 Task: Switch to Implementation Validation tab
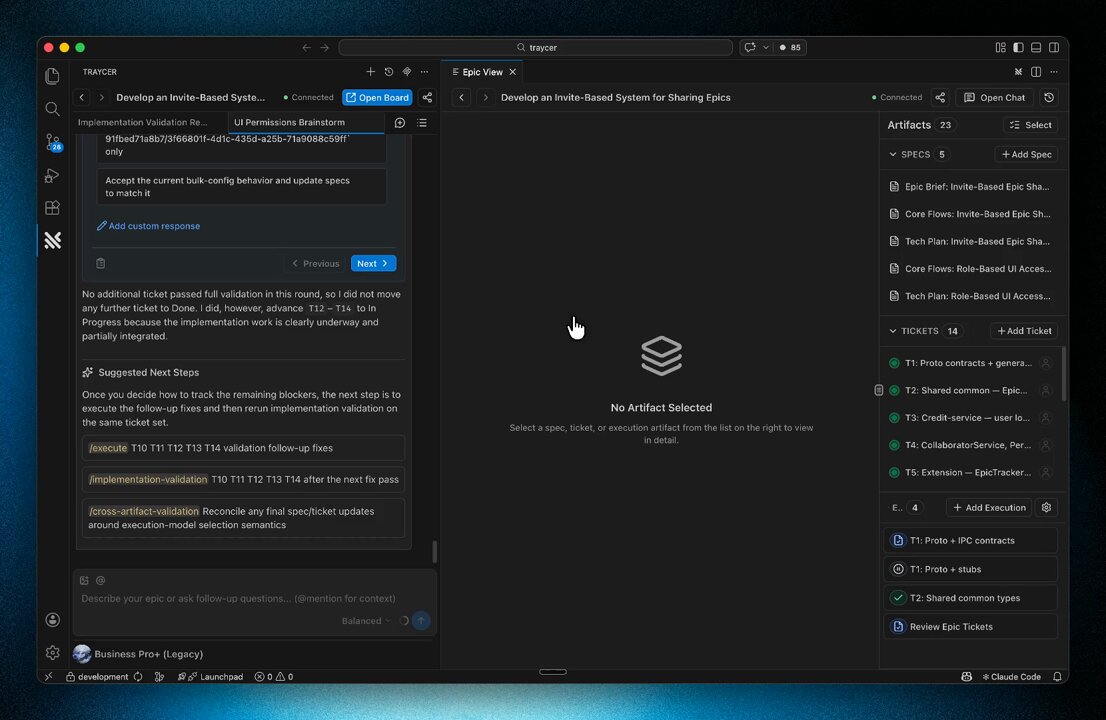click(142, 122)
